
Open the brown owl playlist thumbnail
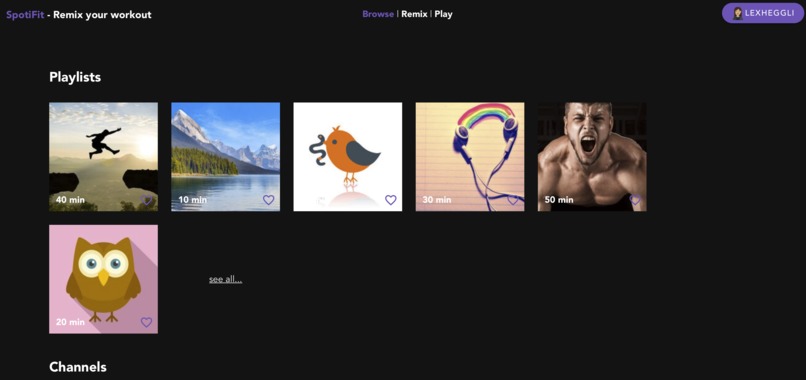[103, 279]
